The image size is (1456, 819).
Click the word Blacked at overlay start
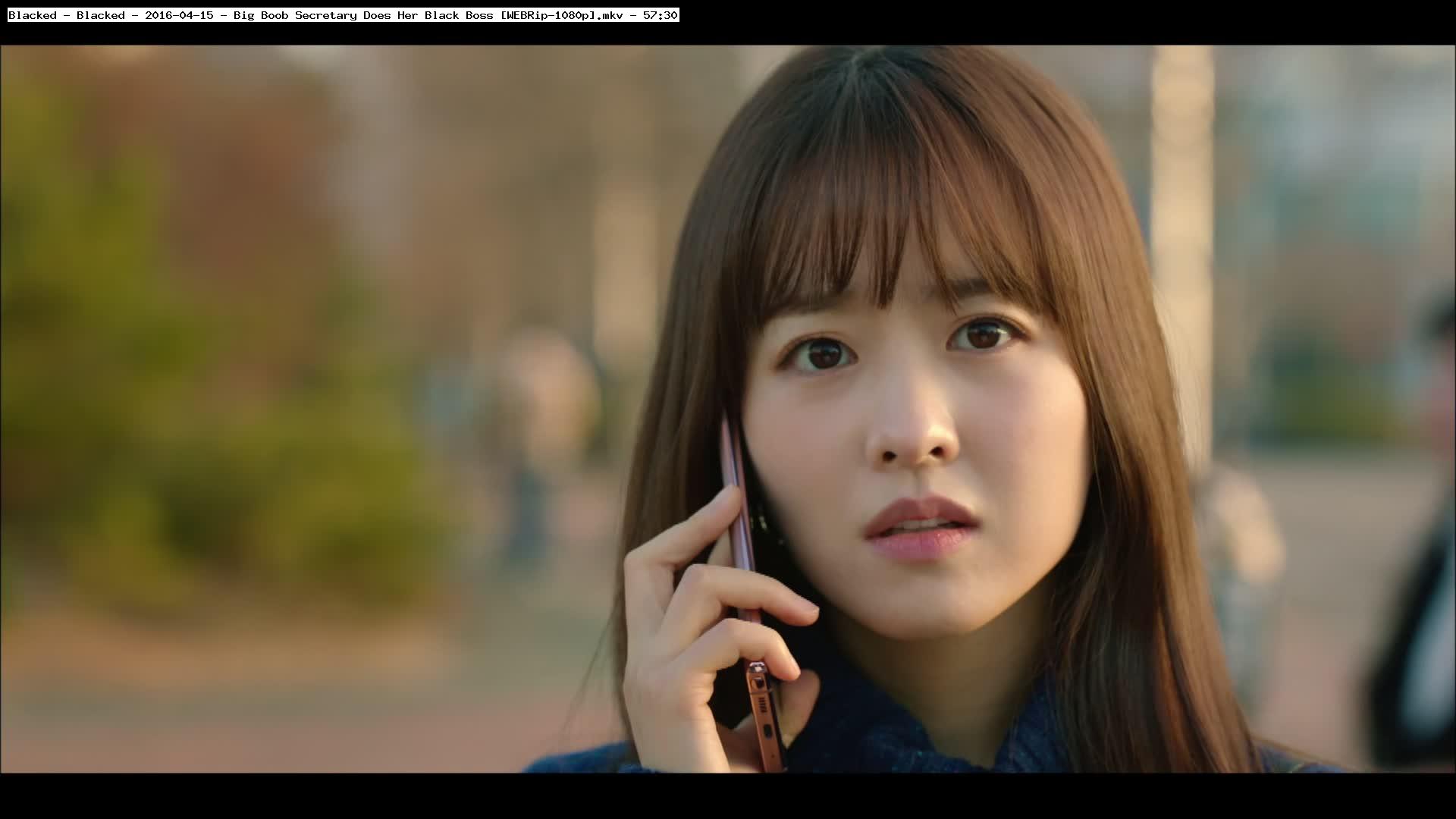(x=32, y=15)
